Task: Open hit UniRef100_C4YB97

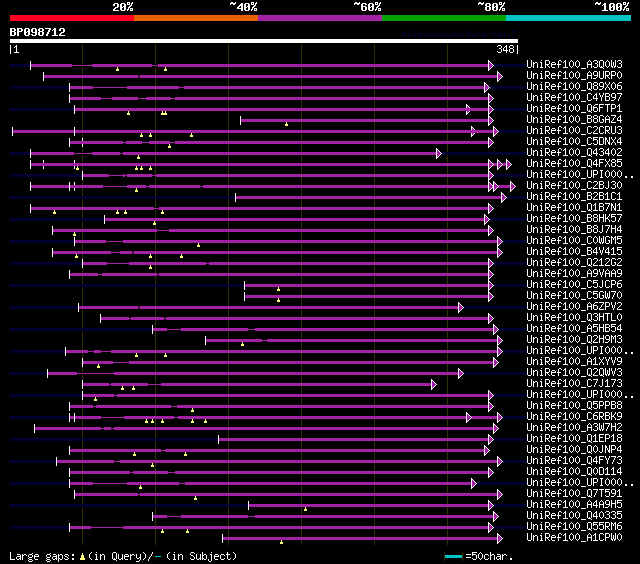Action: tap(574, 98)
